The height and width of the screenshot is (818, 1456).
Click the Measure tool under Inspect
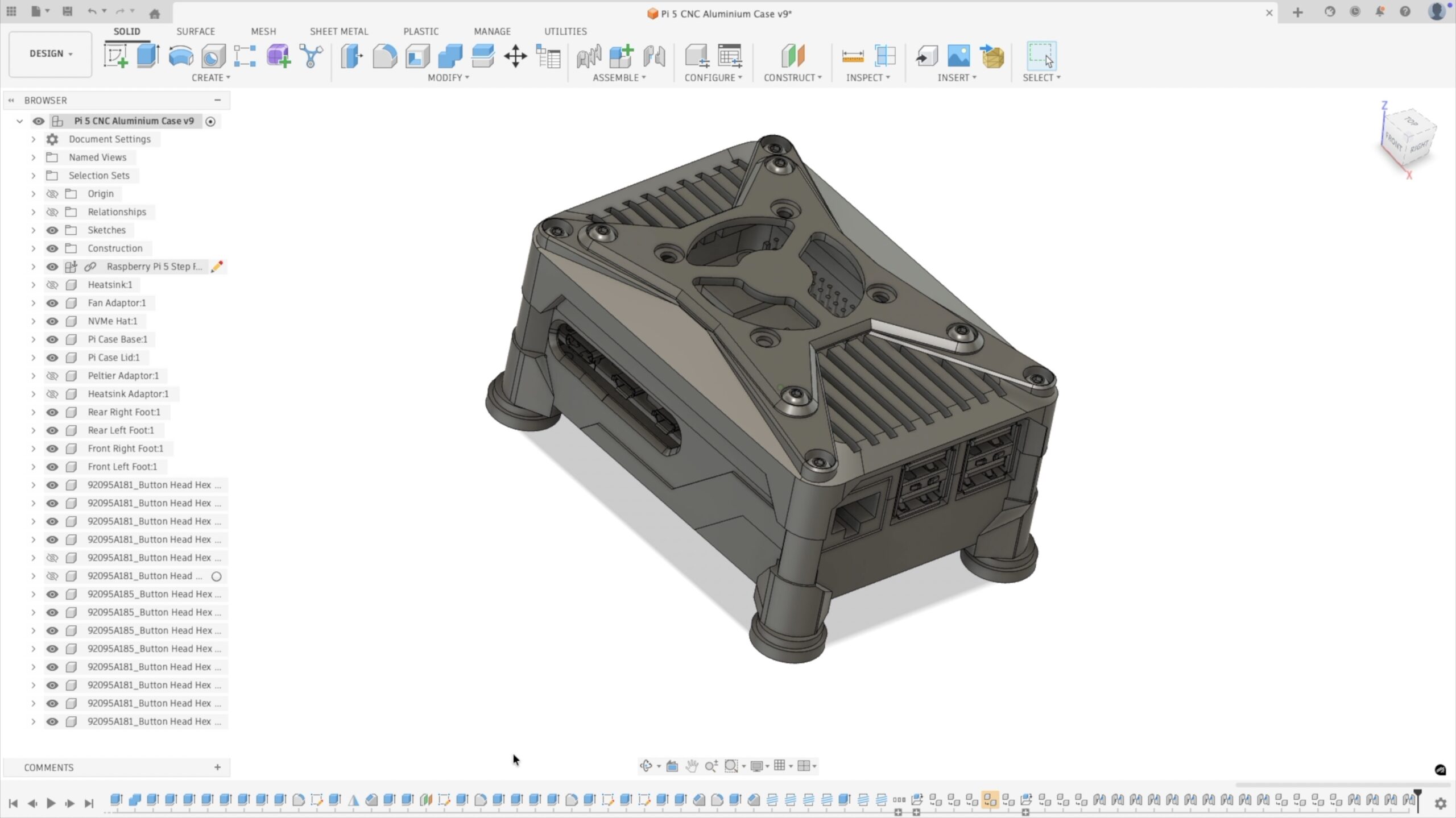pos(853,56)
